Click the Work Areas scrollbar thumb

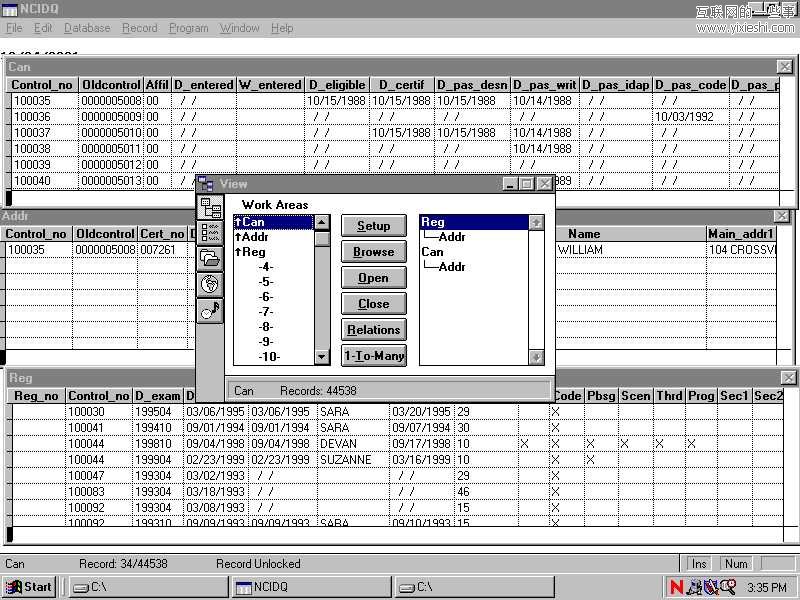pyautogui.click(x=321, y=238)
